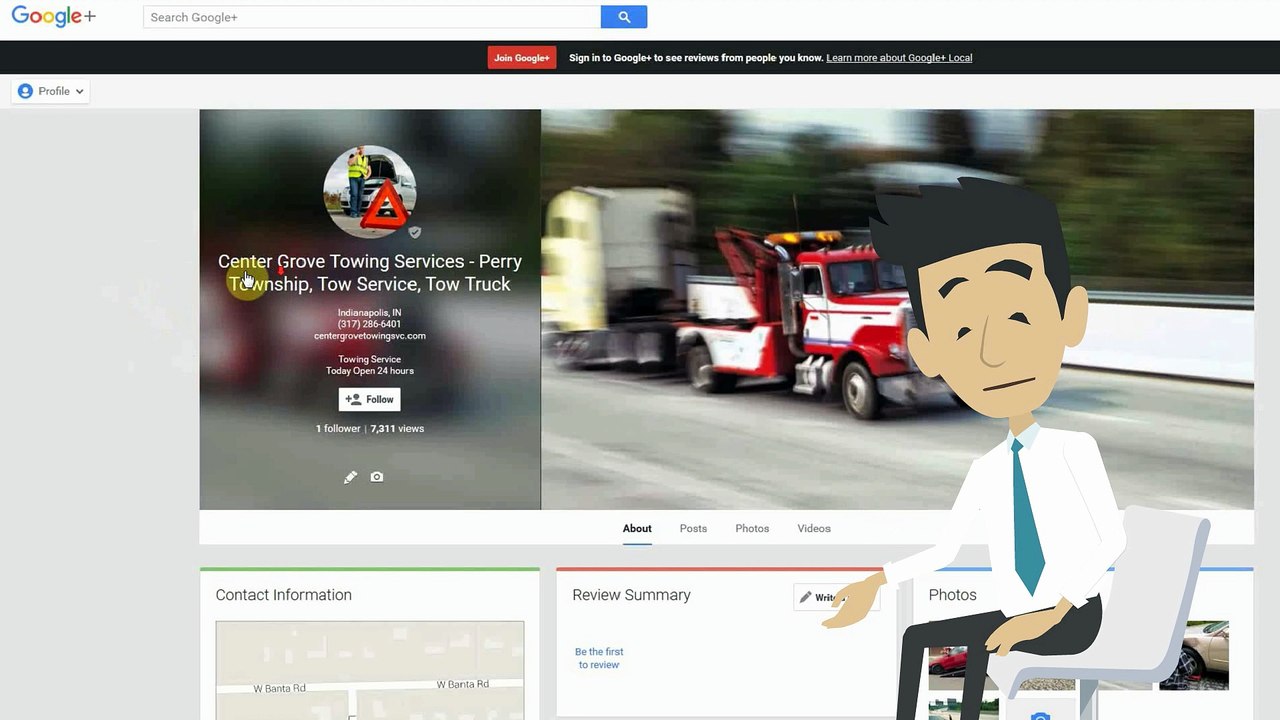Click Be the first to review link
This screenshot has height=720, width=1280.
tap(599, 658)
